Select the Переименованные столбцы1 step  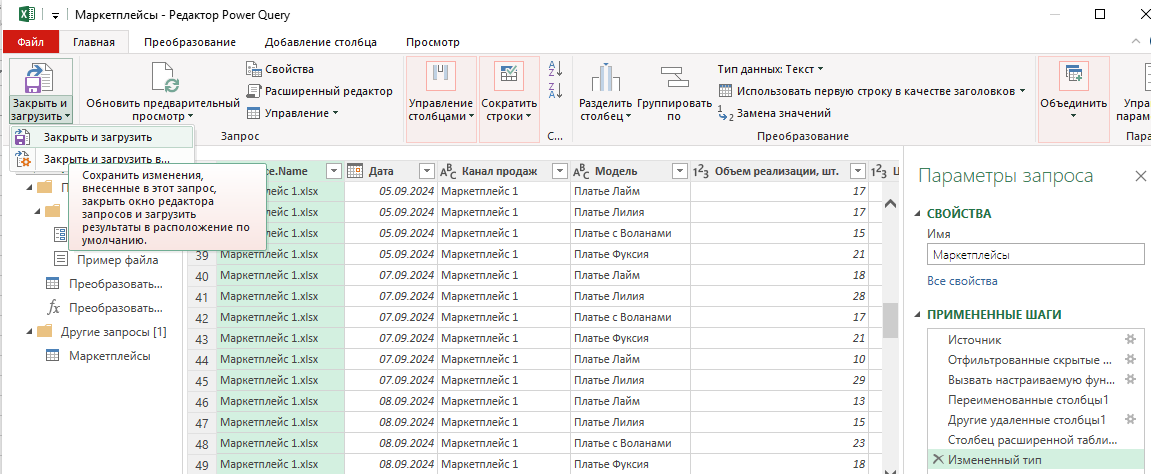(1028, 400)
